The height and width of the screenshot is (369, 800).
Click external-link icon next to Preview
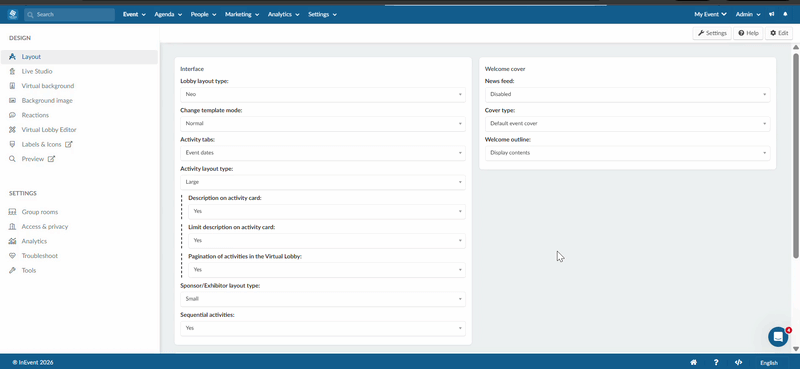coord(51,159)
